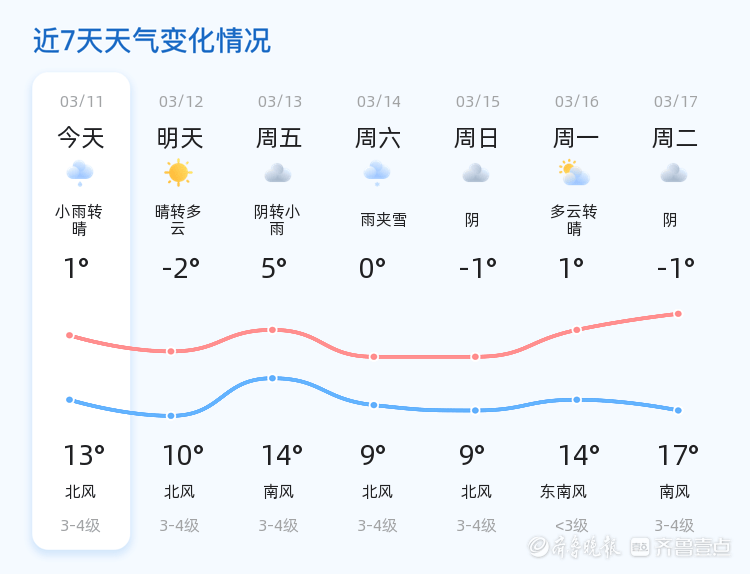Click Tuesday's overcast cloud icon

pyautogui.click(x=674, y=174)
